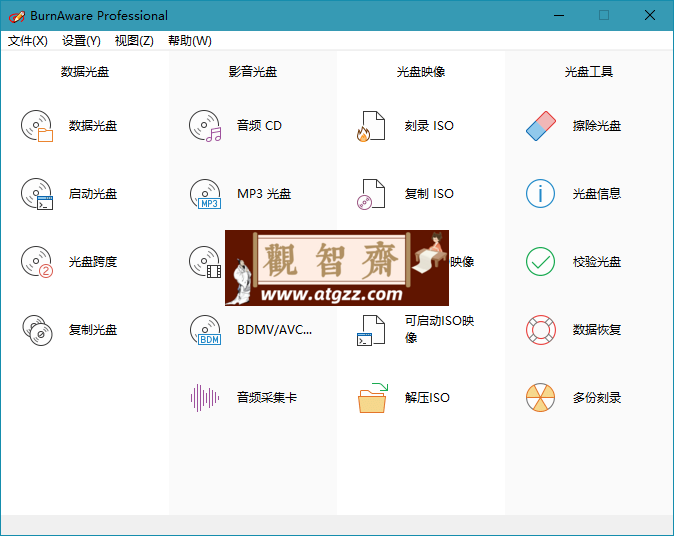This screenshot has height=536, width=674.
Task: Click the 解压ISO extract folder icon
Action: tap(373, 398)
